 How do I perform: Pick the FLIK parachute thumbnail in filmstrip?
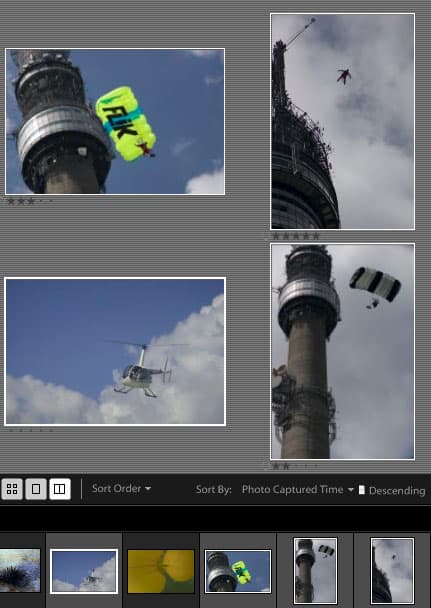(x=238, y=571)
